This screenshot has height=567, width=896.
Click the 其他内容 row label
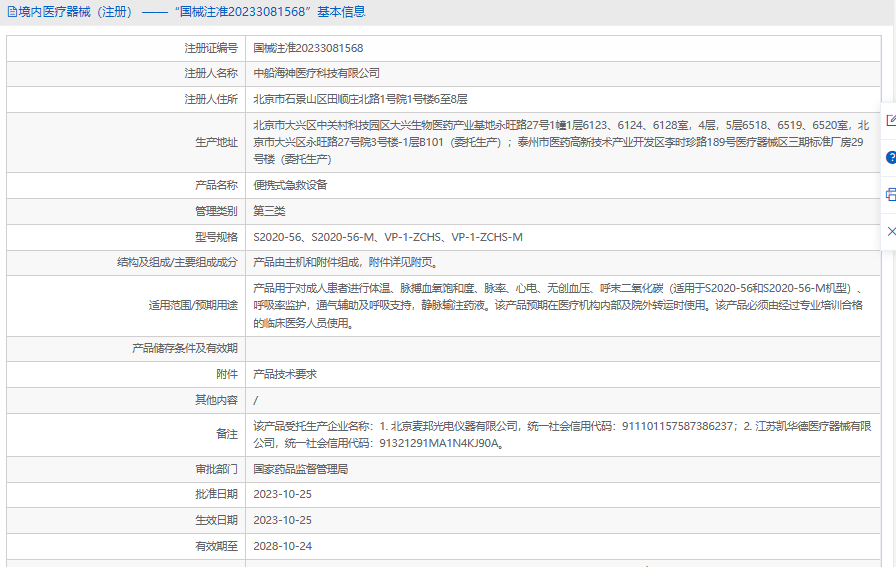(x=216, y=400)
